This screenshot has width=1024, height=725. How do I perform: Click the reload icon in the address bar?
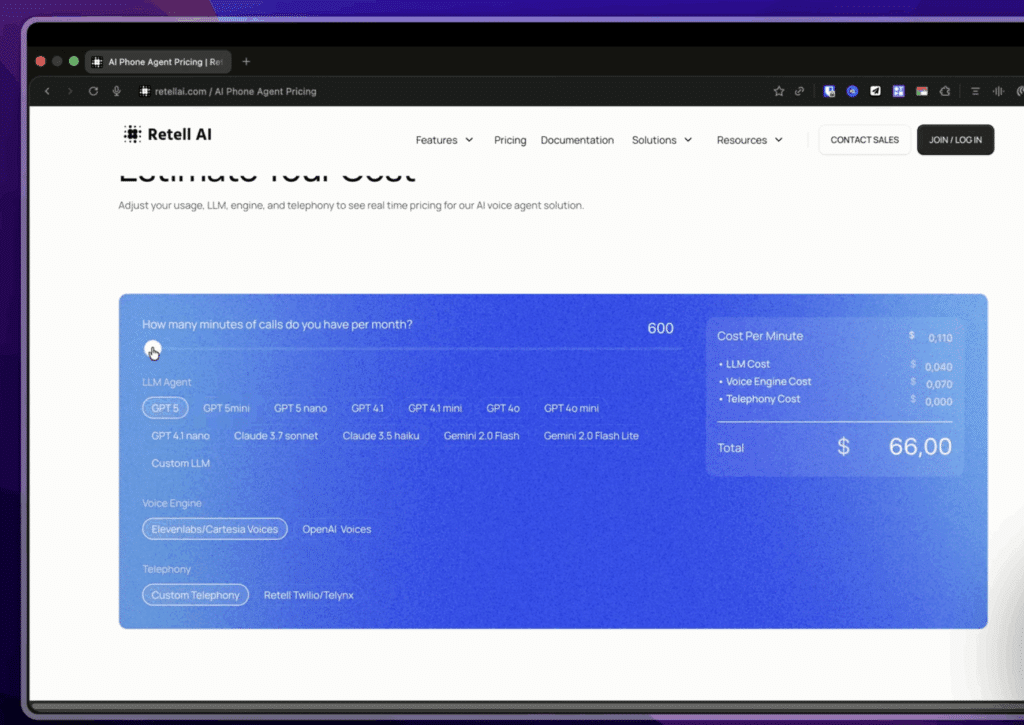click(92, 91)
